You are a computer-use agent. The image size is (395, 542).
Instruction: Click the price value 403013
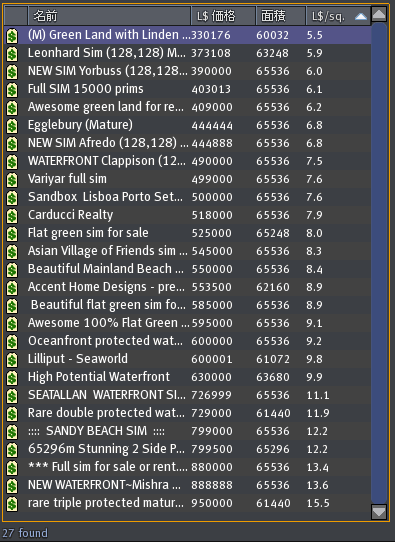(211, 89)
